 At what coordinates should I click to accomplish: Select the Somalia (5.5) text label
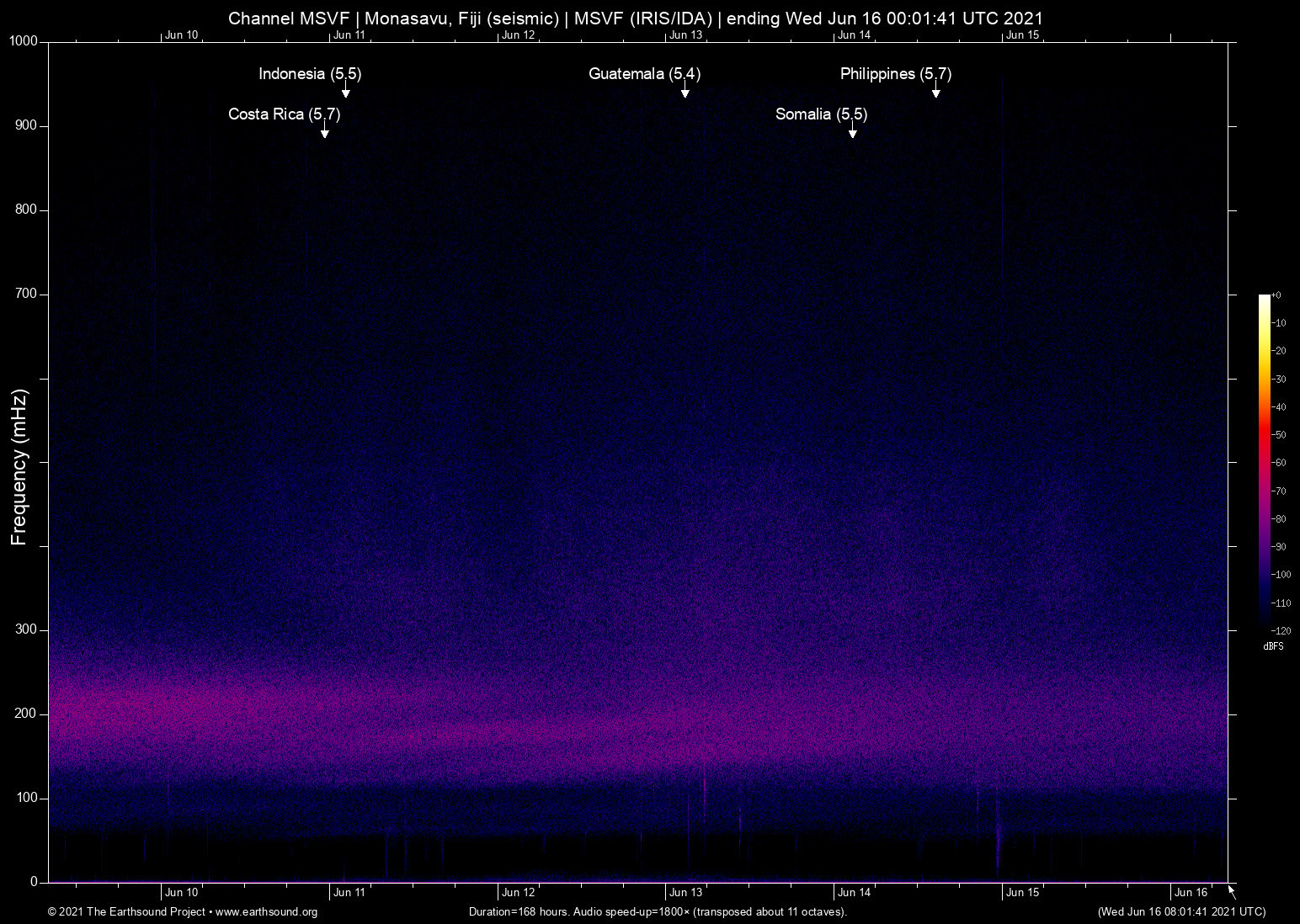(821, 114)
